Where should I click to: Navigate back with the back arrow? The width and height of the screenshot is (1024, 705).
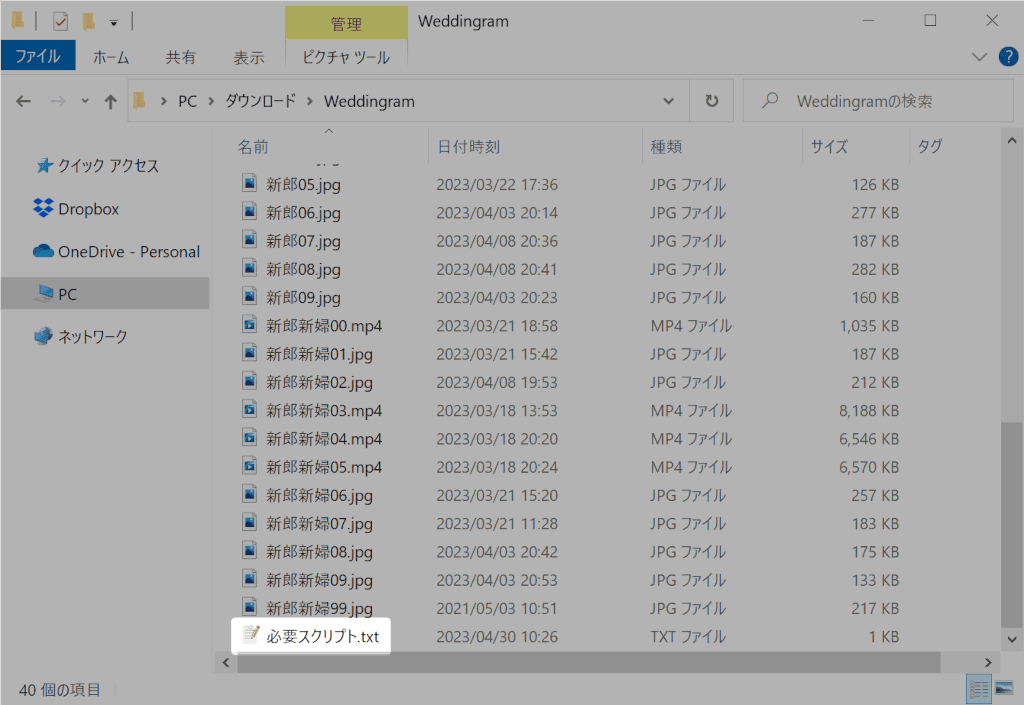pos(23,100)
